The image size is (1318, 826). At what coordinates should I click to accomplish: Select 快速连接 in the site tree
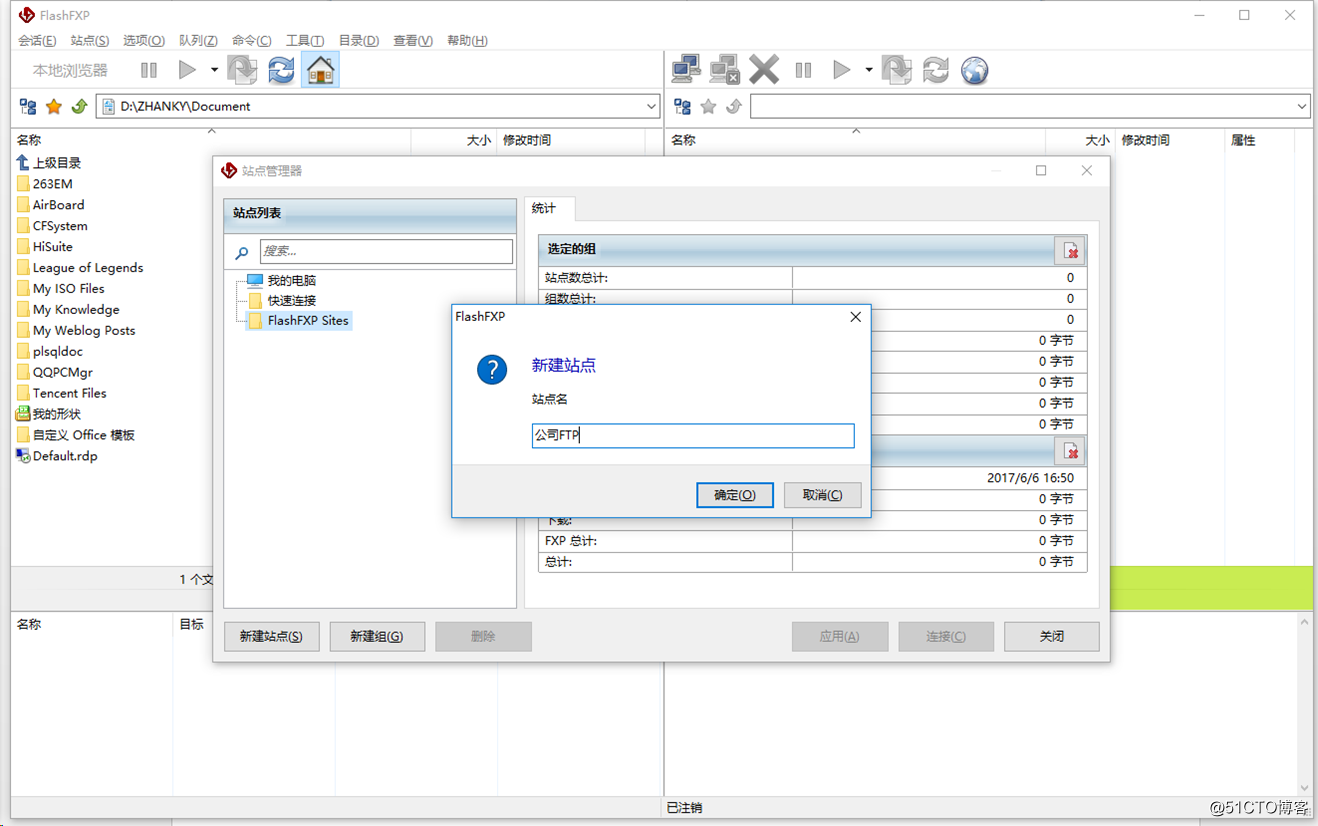click(x=291, y=300)
